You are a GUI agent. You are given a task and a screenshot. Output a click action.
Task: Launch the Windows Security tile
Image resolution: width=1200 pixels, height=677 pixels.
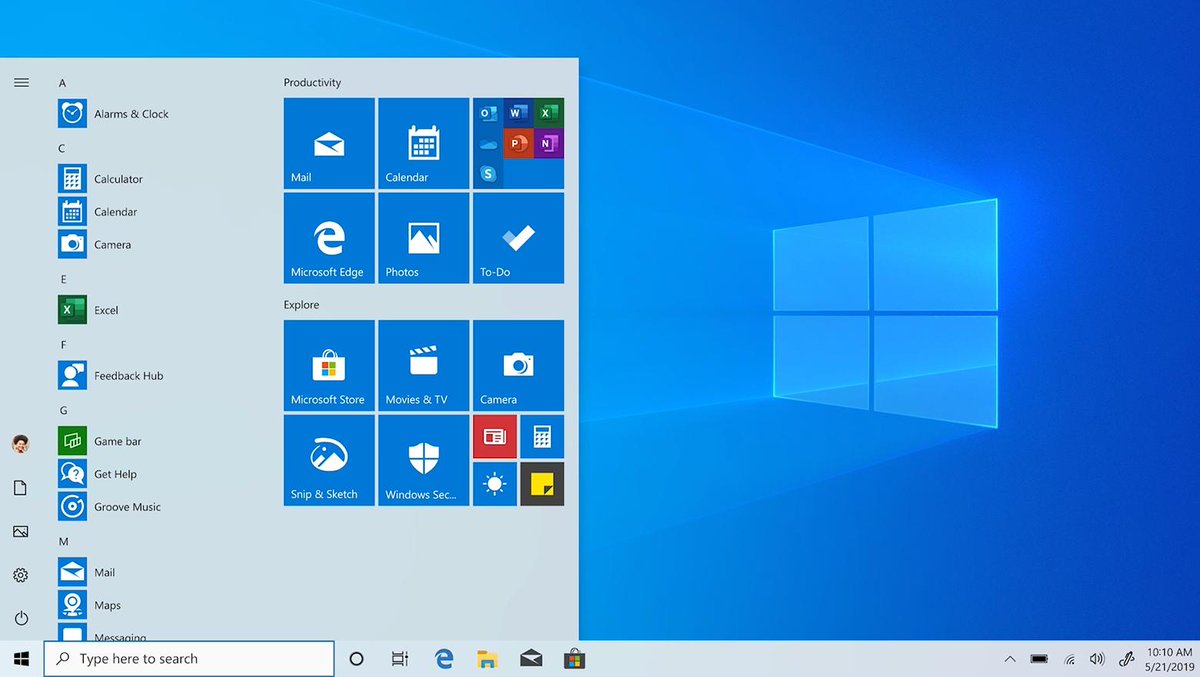422,460
